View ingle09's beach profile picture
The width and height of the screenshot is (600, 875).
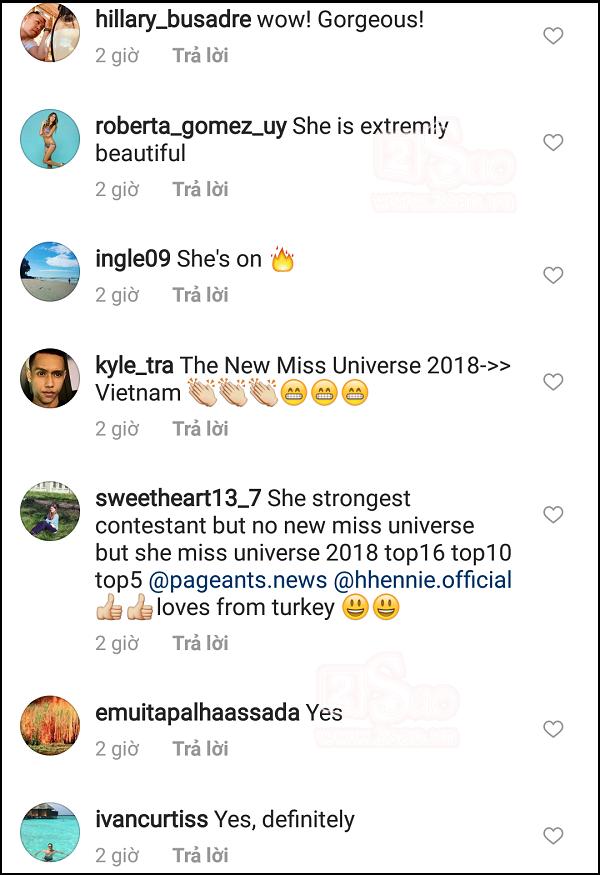50,272
